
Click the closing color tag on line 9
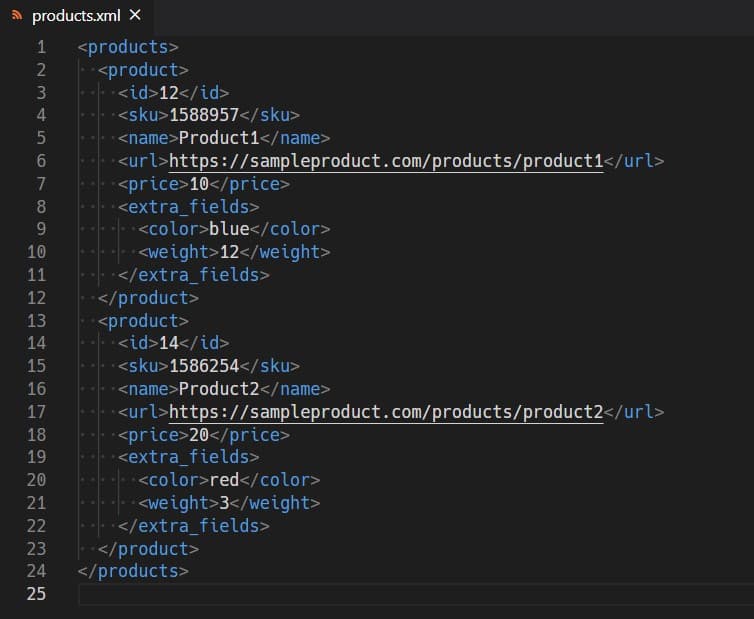(289, 229)
